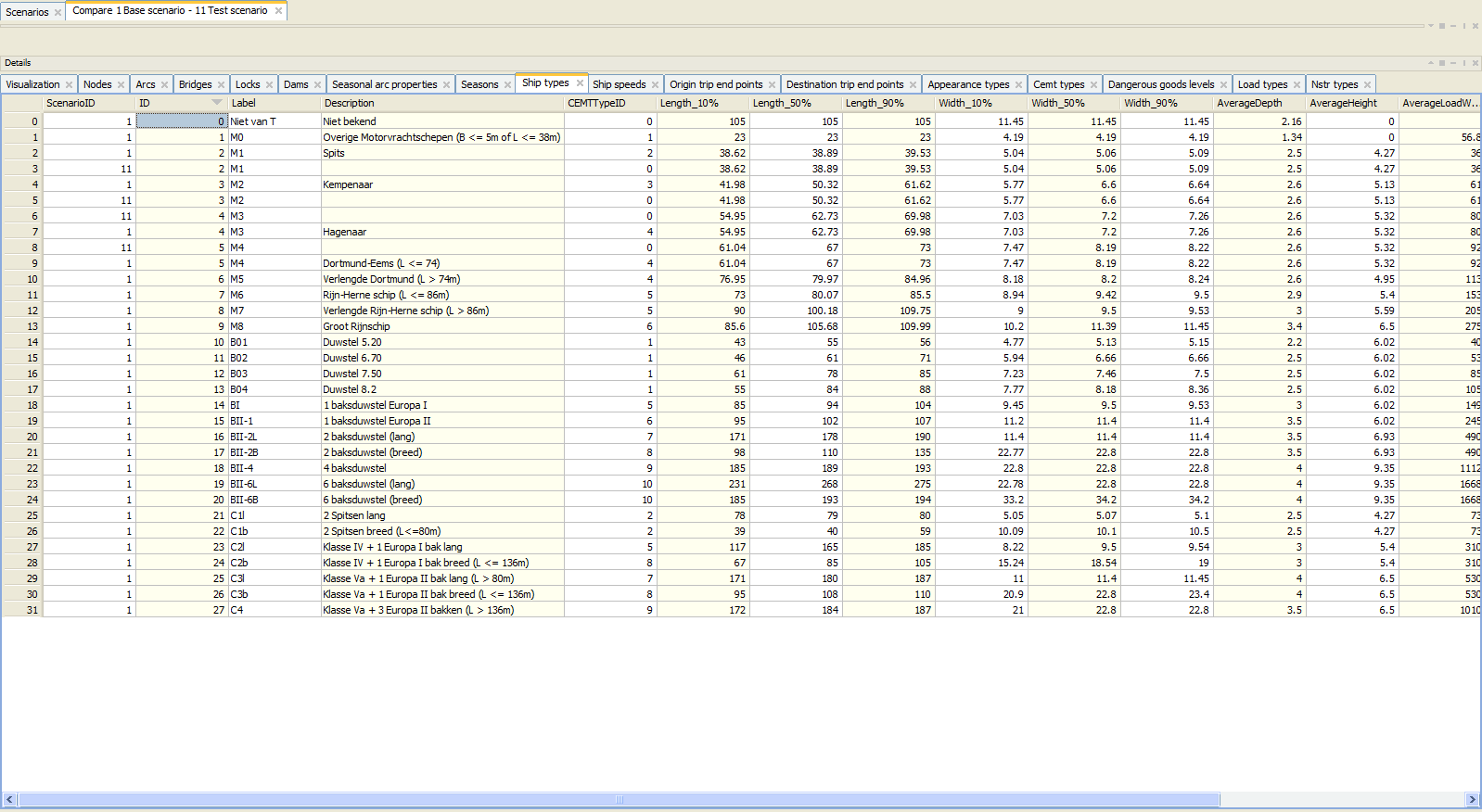Screen dimensions: 1482x812
Task: Show the Dangerous goods levels tab
Action: pyautogui.click(x=1160, y=84)
